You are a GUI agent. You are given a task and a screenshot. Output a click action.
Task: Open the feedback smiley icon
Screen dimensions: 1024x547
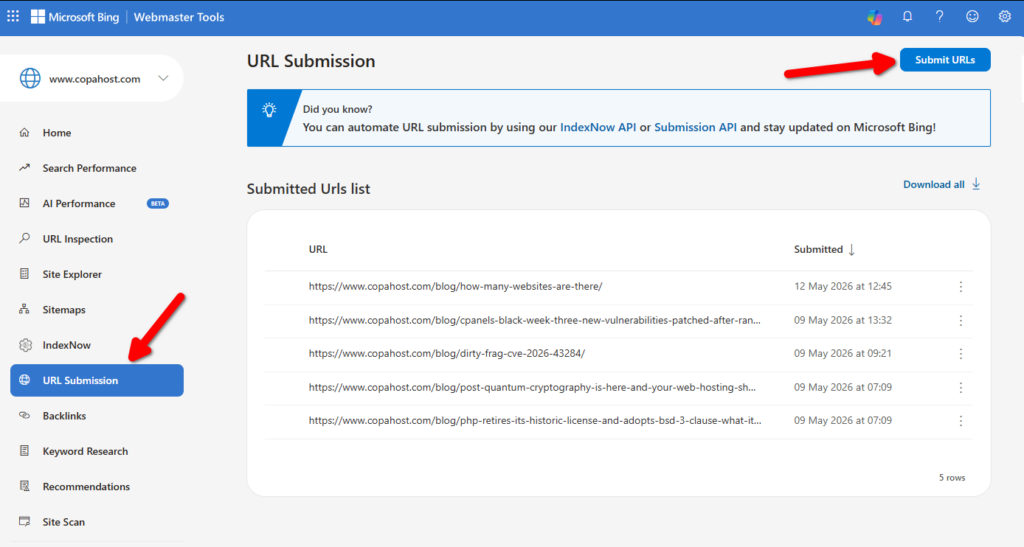coord(972,16)
